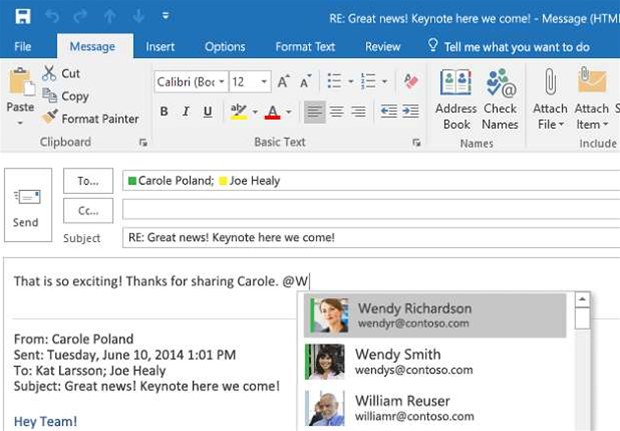
Task: Click Check Names icon
Action: coord(500,99)
